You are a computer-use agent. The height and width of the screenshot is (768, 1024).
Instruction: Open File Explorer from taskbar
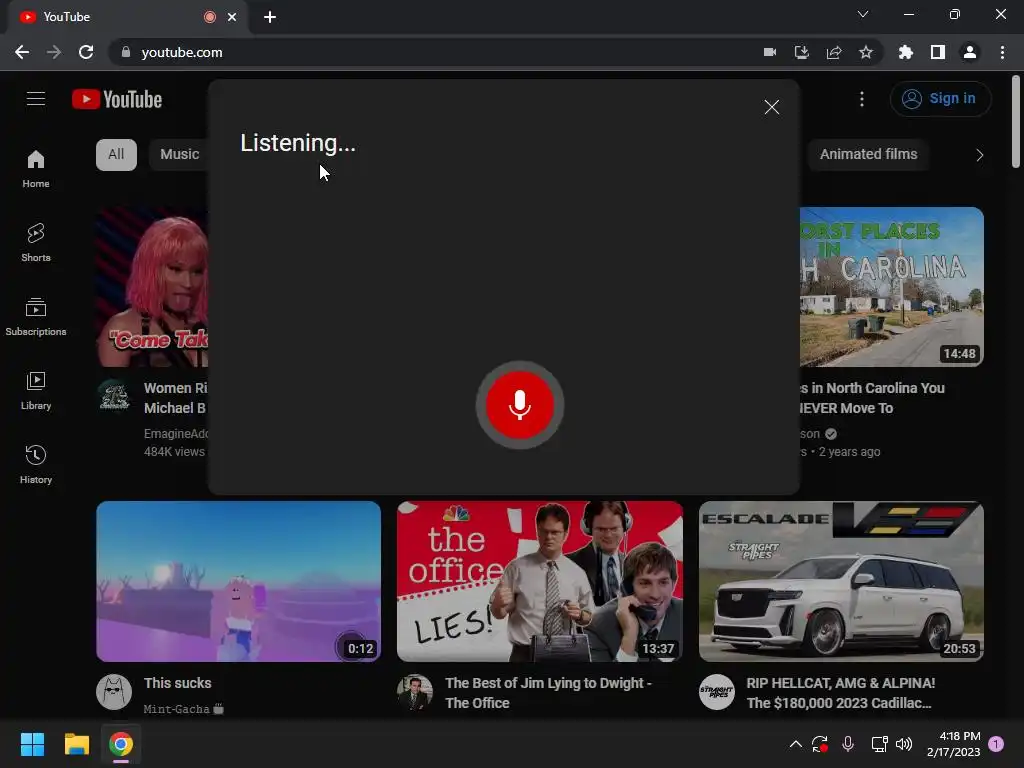point(76,744)
